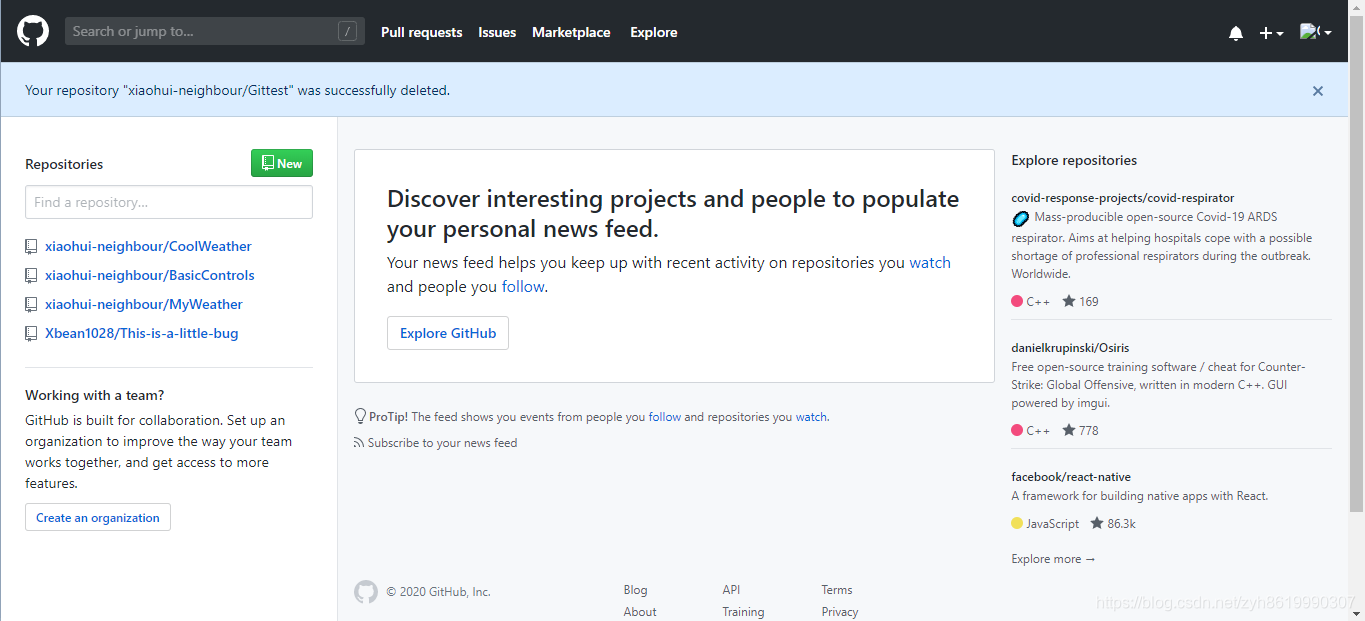Open the user avatar profile menu
The height and width of the screenshot is (621, 1365).
tap(1315, 32)
